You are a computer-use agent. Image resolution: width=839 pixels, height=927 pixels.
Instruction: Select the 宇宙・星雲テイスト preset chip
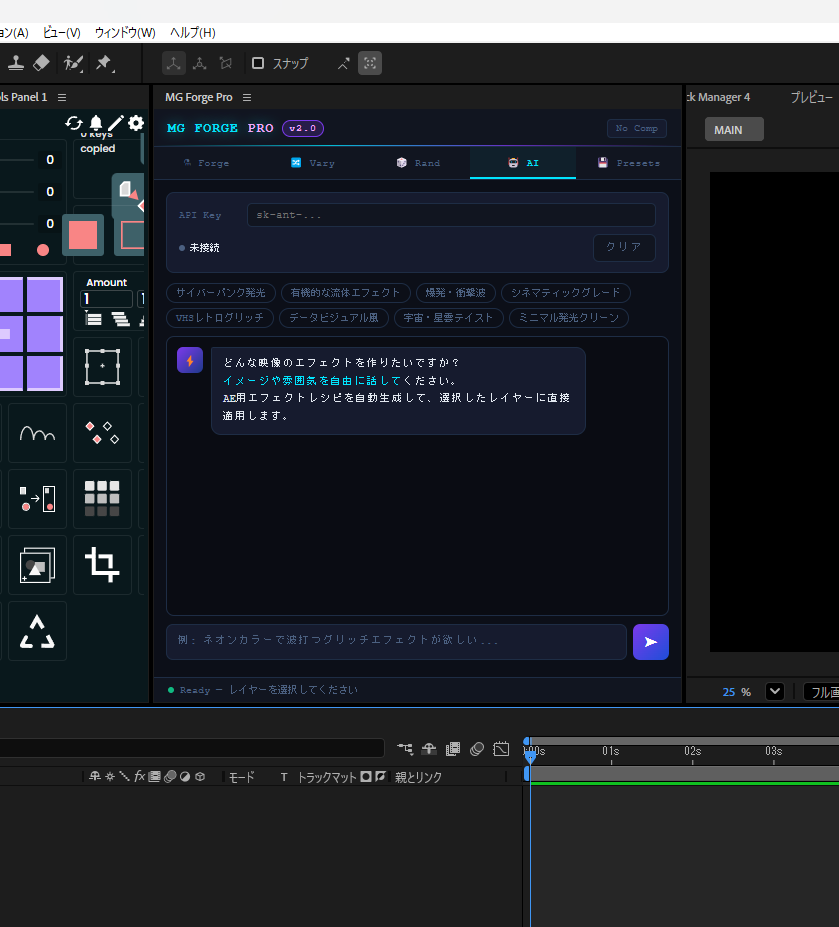click(448, 318)
